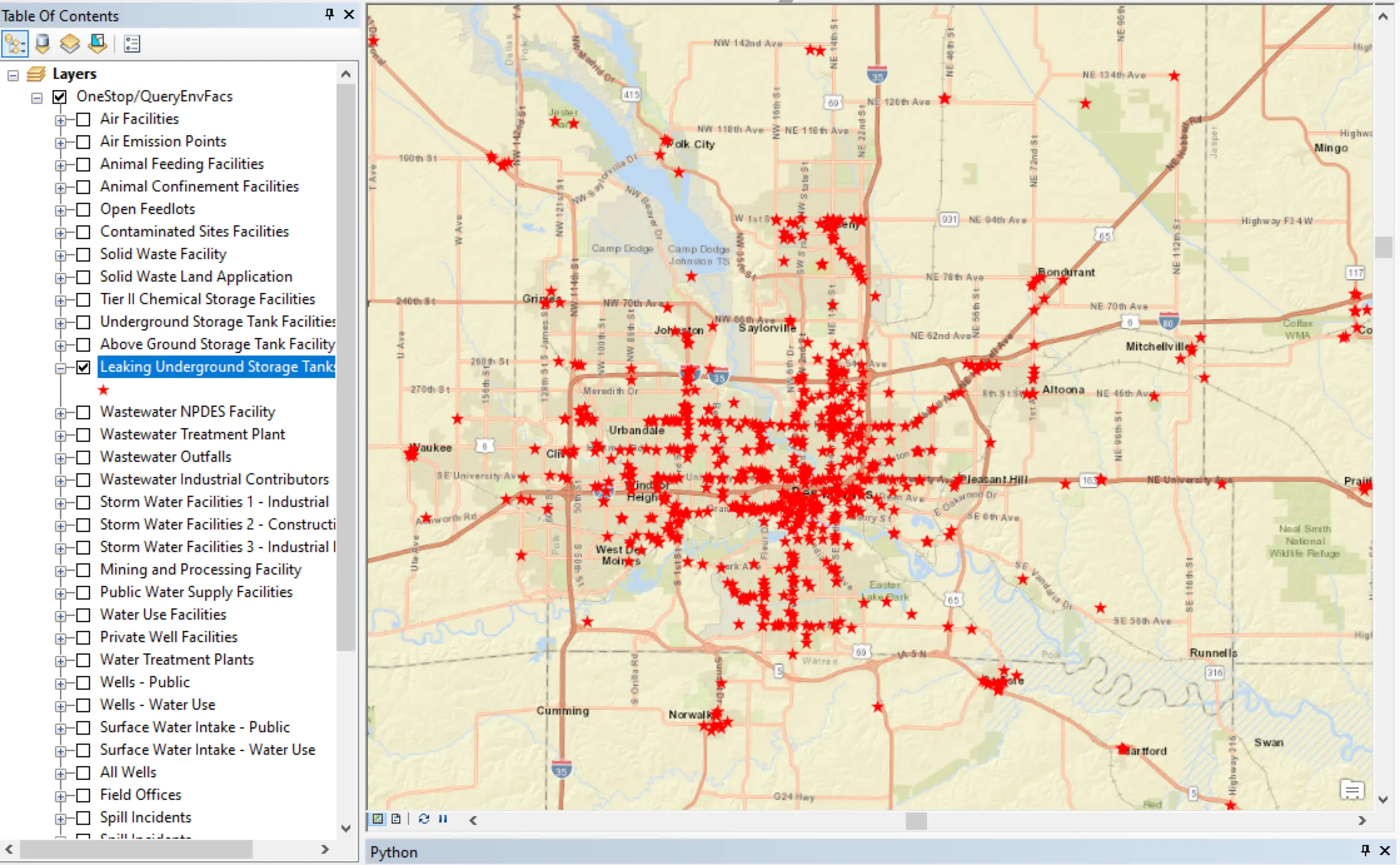The height and width of the screenshot is (865, 1400).
Task: Uncheck the OneStop/QueryEnvFacs layer group
Action: [x=59, y=96]
